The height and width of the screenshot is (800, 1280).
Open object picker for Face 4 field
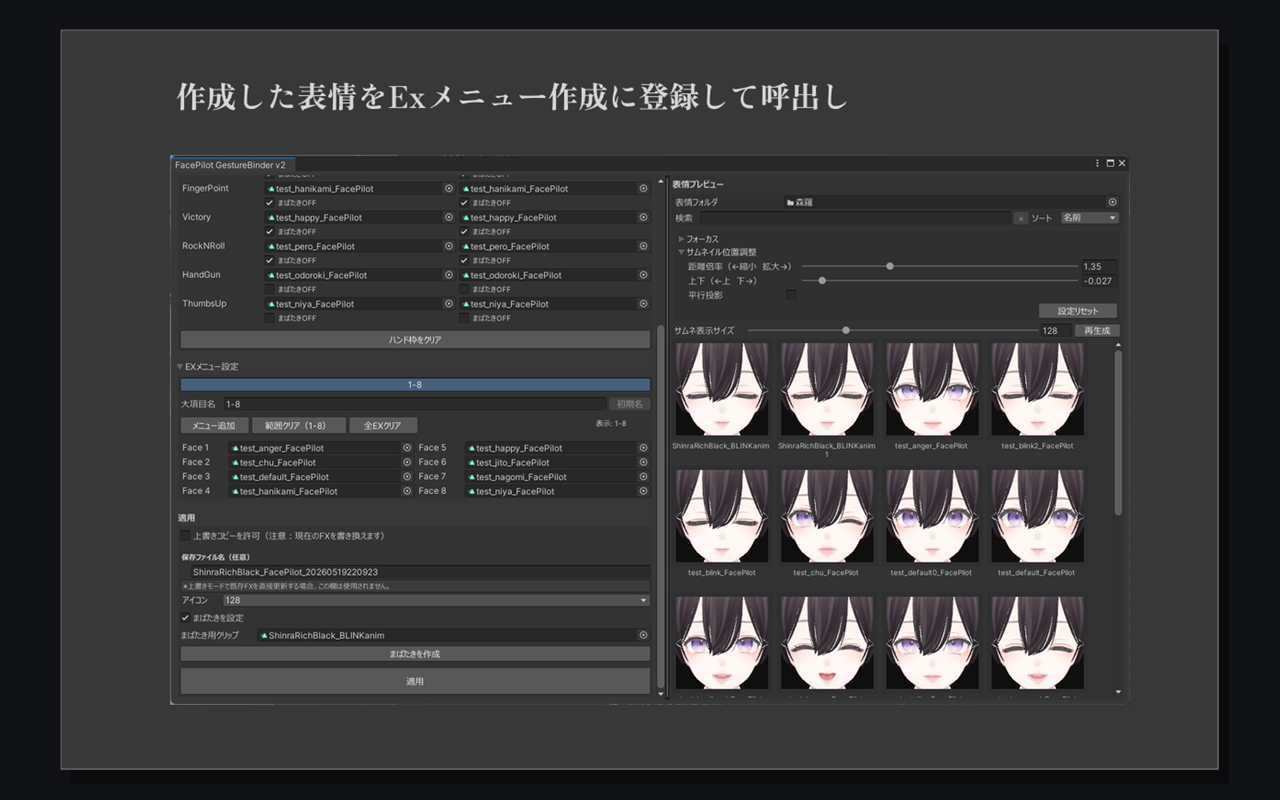coord(407,491)
